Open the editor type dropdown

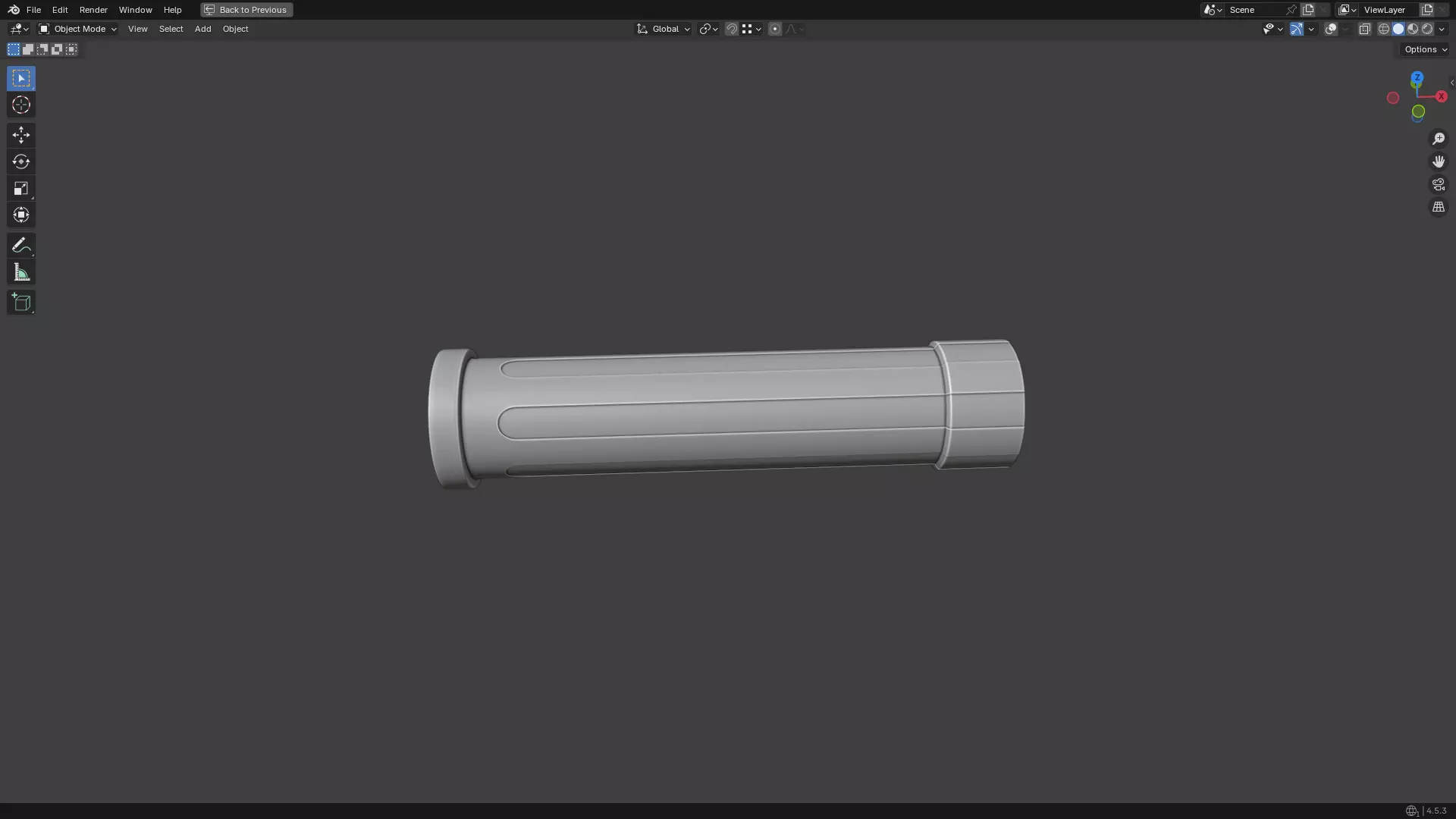19,29
